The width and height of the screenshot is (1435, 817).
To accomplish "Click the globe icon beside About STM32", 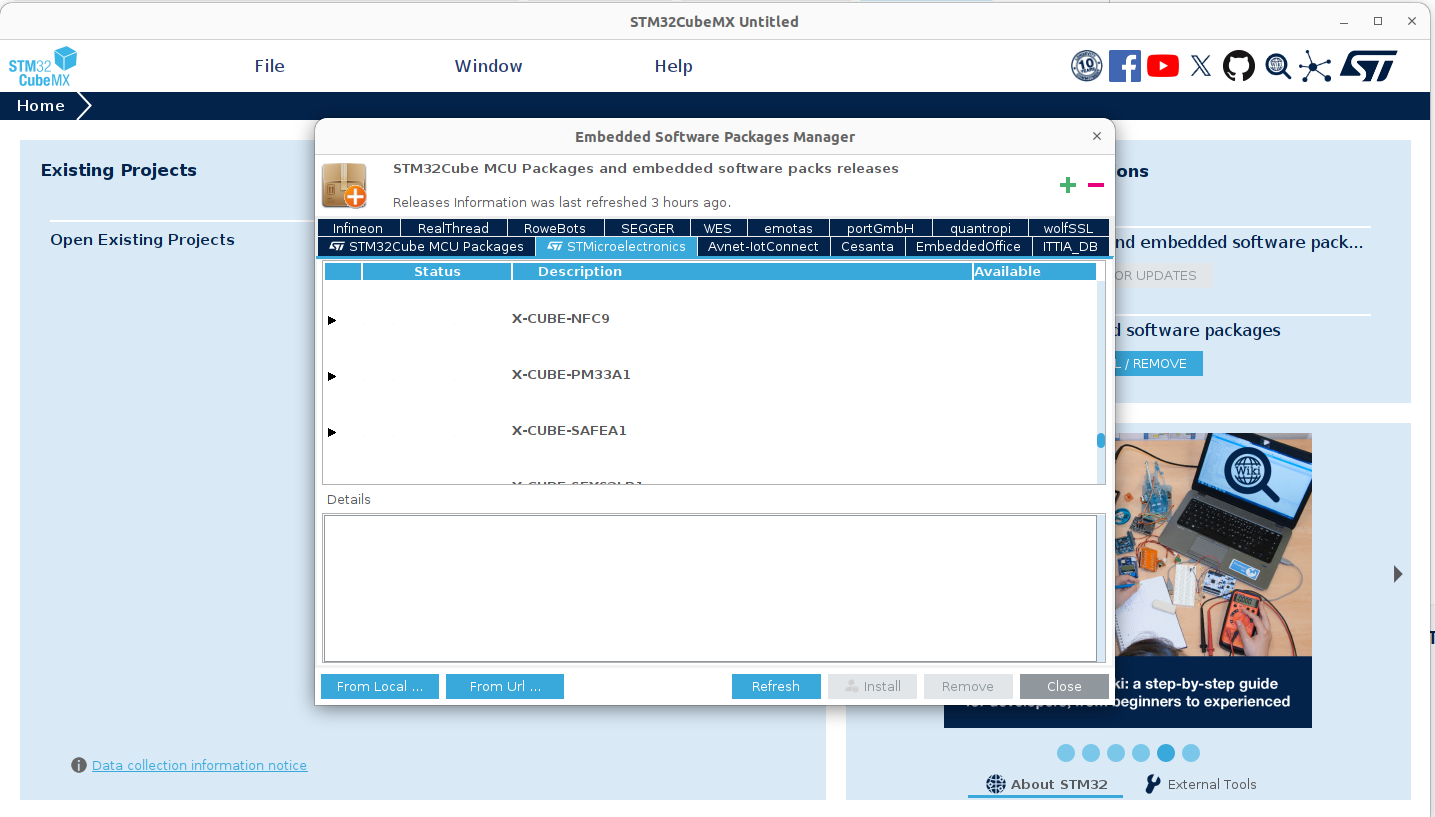I will point(994,784).
